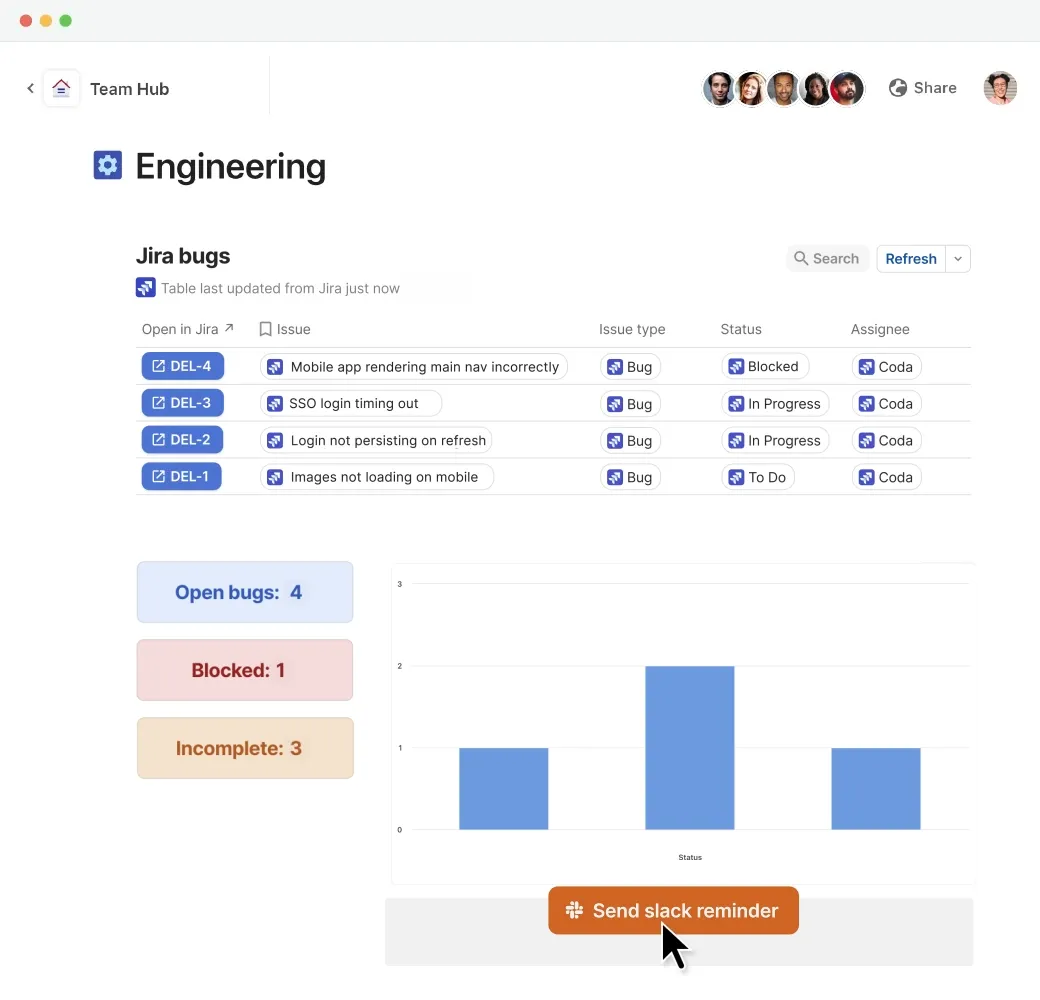Expand the dropdown arrow next to Refresh
Image resolution: width=1040 pixels, height=1000 pixels.
click(x=958, y=259)
